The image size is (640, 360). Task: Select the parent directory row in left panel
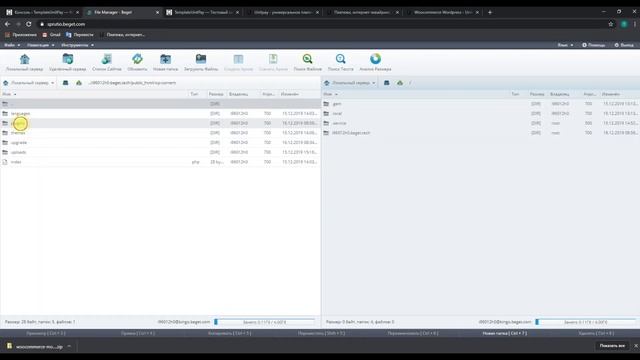(x=160, y=104)
